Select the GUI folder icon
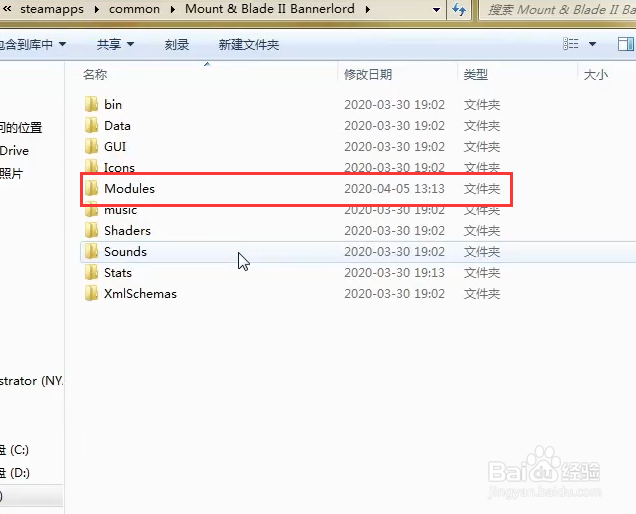This screenshot has width=636, height=514. pyautogui.click(x=92, y=146)
